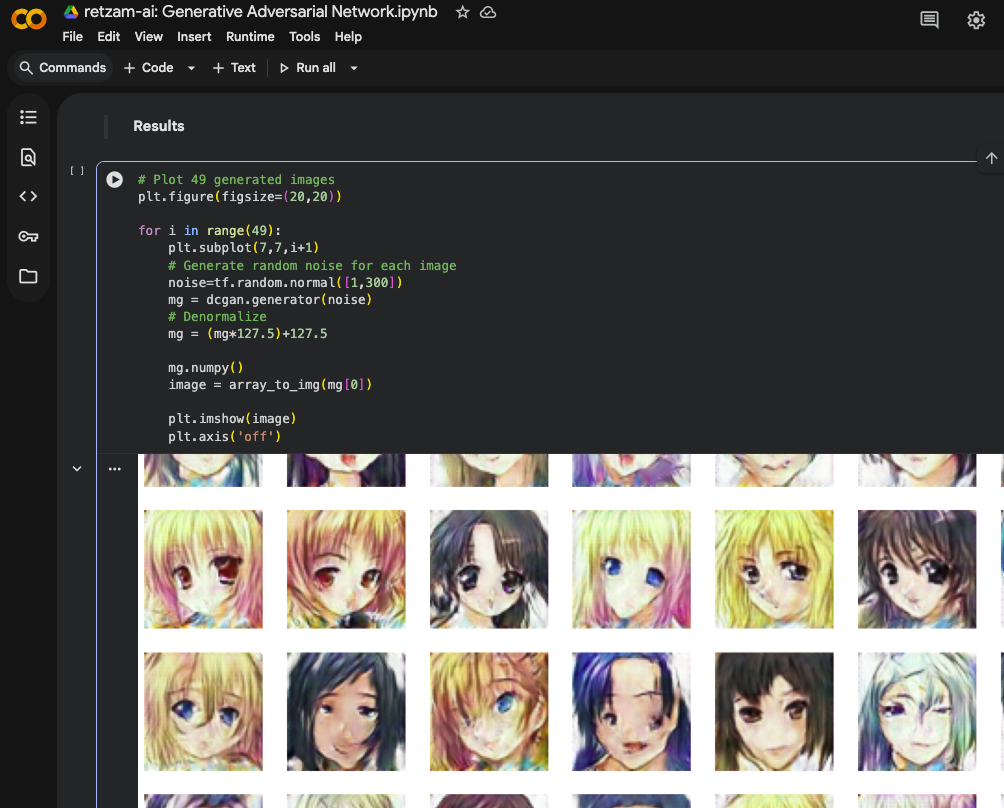The width and height of the screenshot is (1004, 808).
Task: Star the notebook with the star icon
Action: [x=462, y=12]
